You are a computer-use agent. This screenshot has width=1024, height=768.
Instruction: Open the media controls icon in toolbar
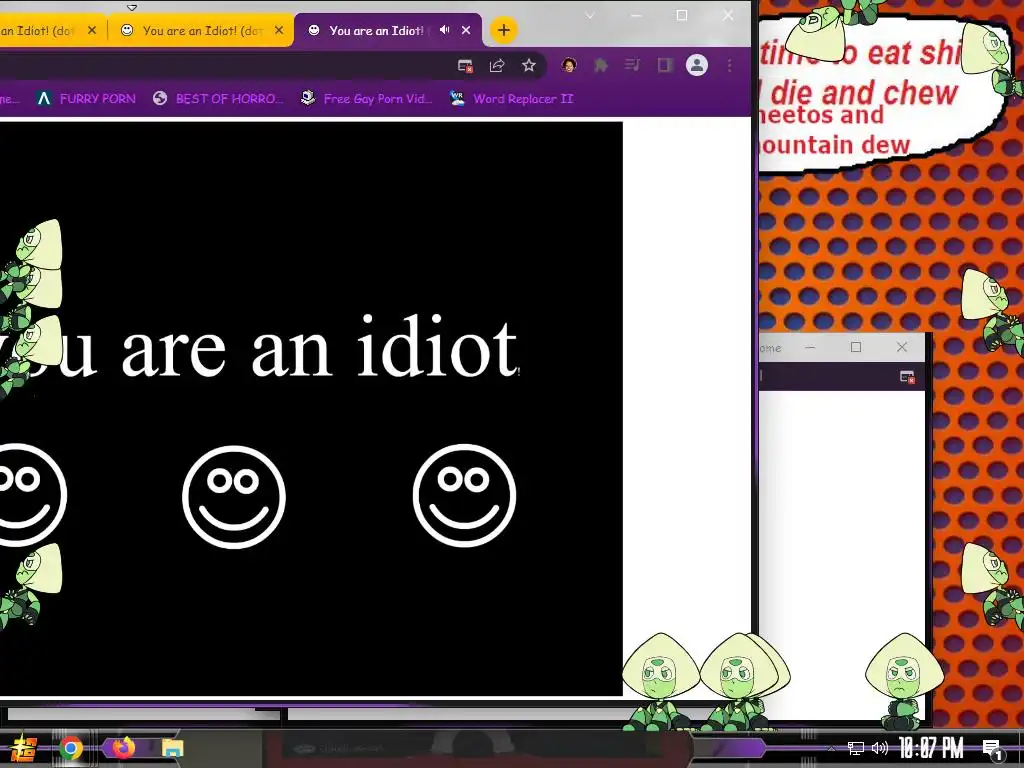pos(632,65)
